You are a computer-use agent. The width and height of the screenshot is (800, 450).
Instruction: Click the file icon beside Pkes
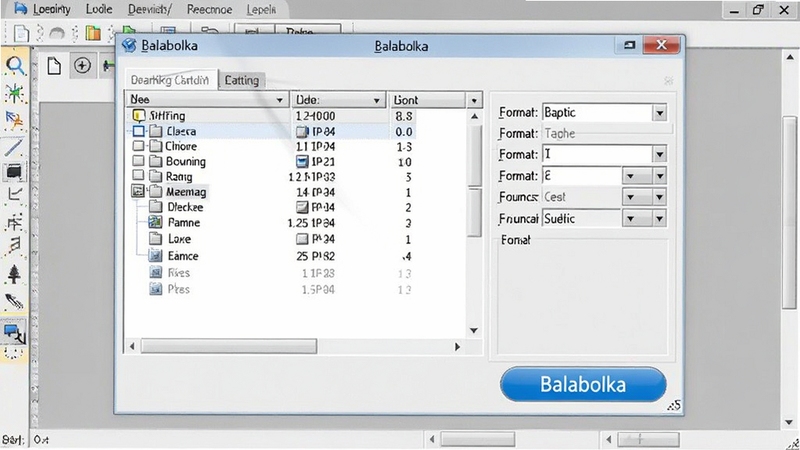coord(155,289)
